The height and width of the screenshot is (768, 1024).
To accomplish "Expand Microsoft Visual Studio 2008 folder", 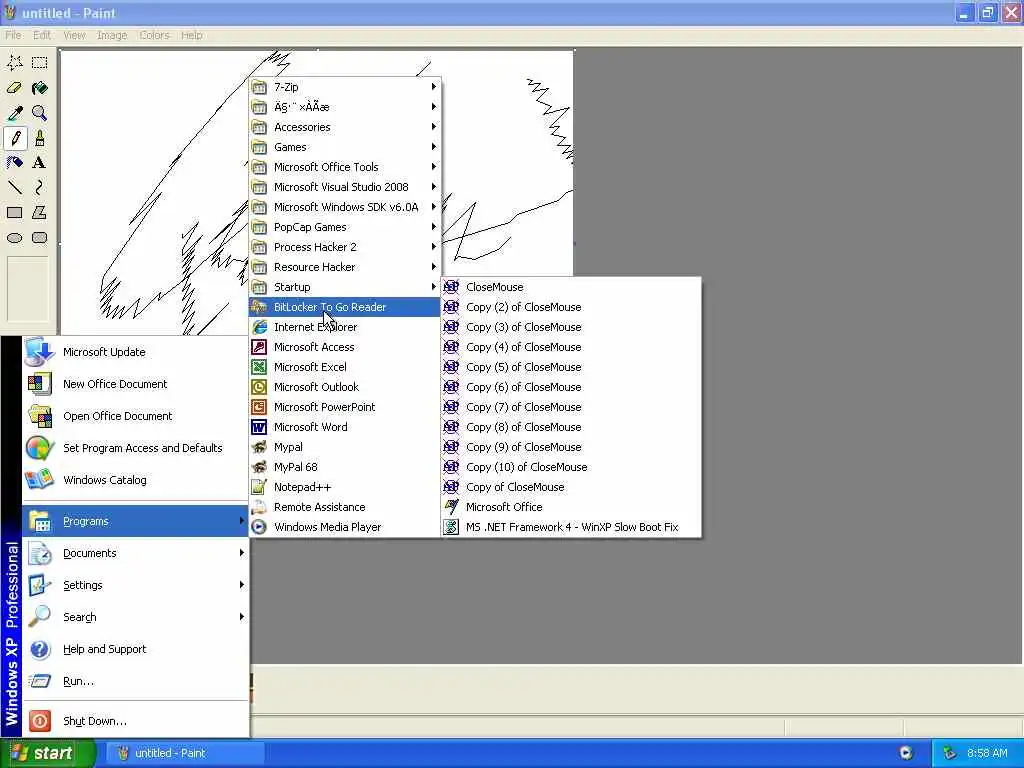I will pyautogui.click(x=345, y=187).
